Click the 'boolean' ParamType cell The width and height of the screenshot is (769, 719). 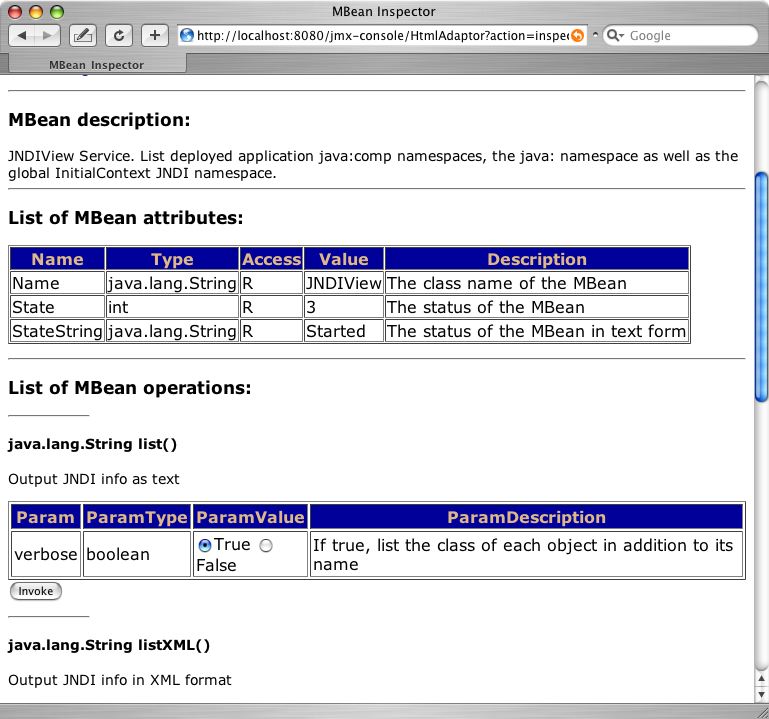(137, 554)
